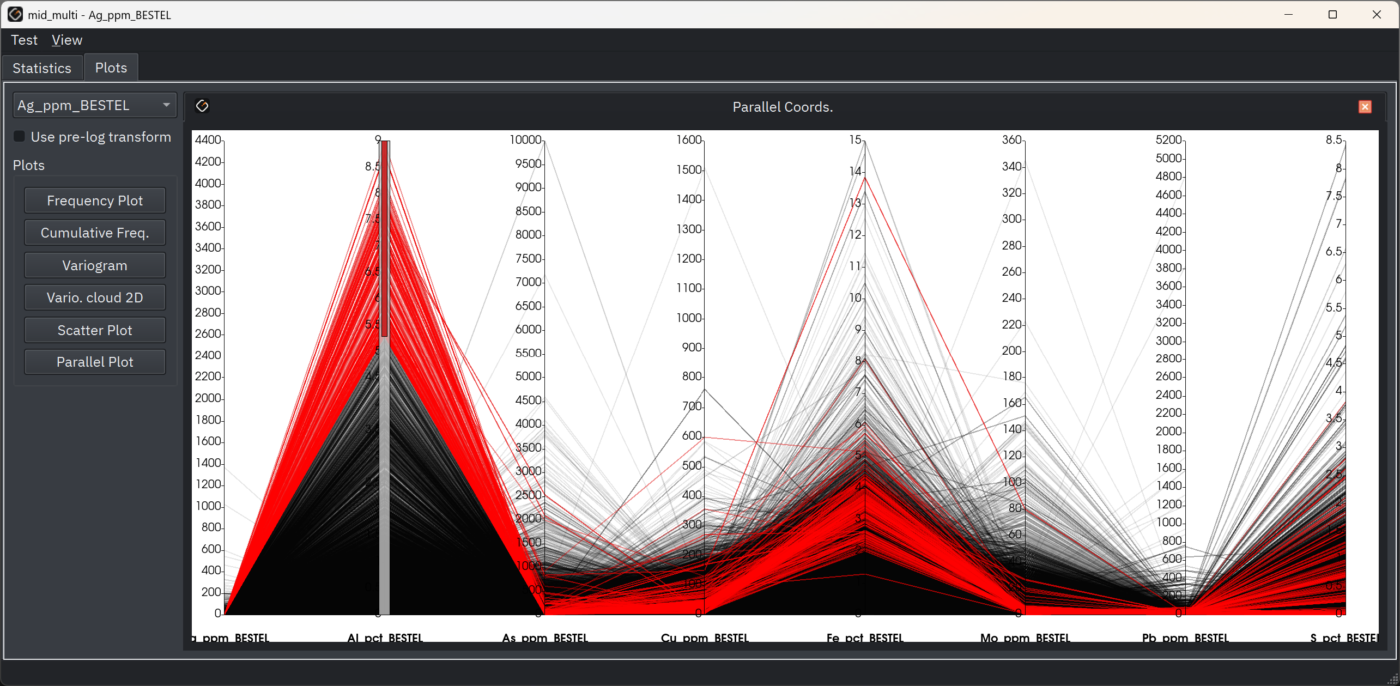Open the View menu
Viewport: 1400px width, 686px height.
(x=67, y=40)
